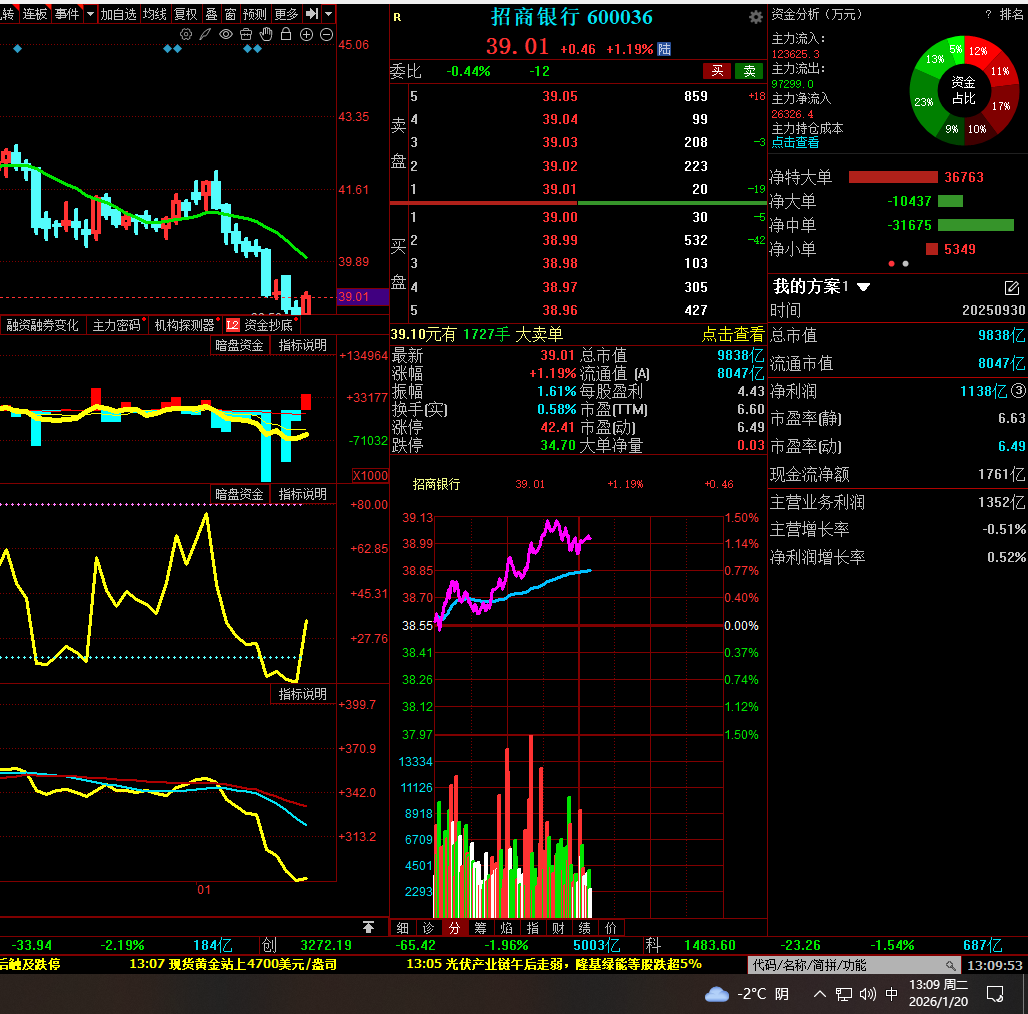Open chart settings gear above the K-line chart
Image resolution: width=1028 pixels, height=1014 pixels.
[x=186, y=35]
